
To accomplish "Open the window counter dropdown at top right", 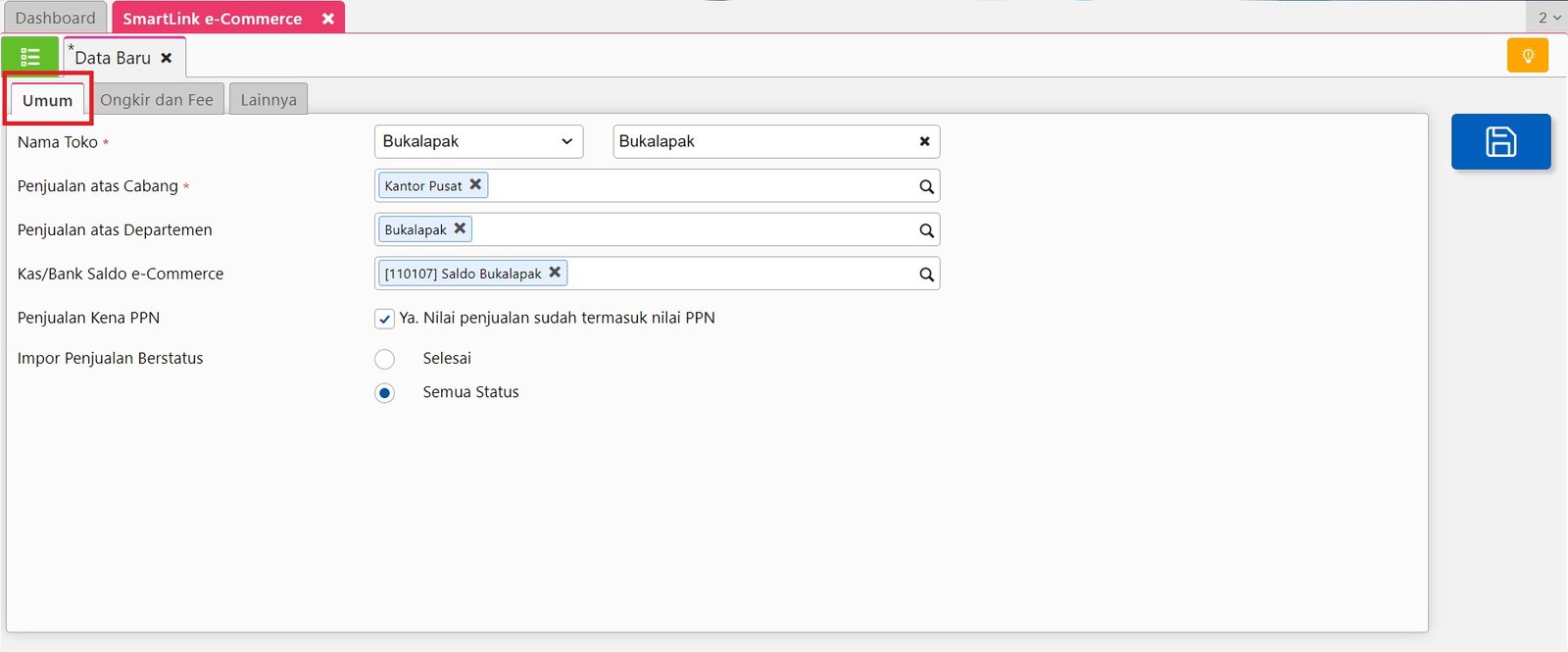I will [x=1547, y=18].
